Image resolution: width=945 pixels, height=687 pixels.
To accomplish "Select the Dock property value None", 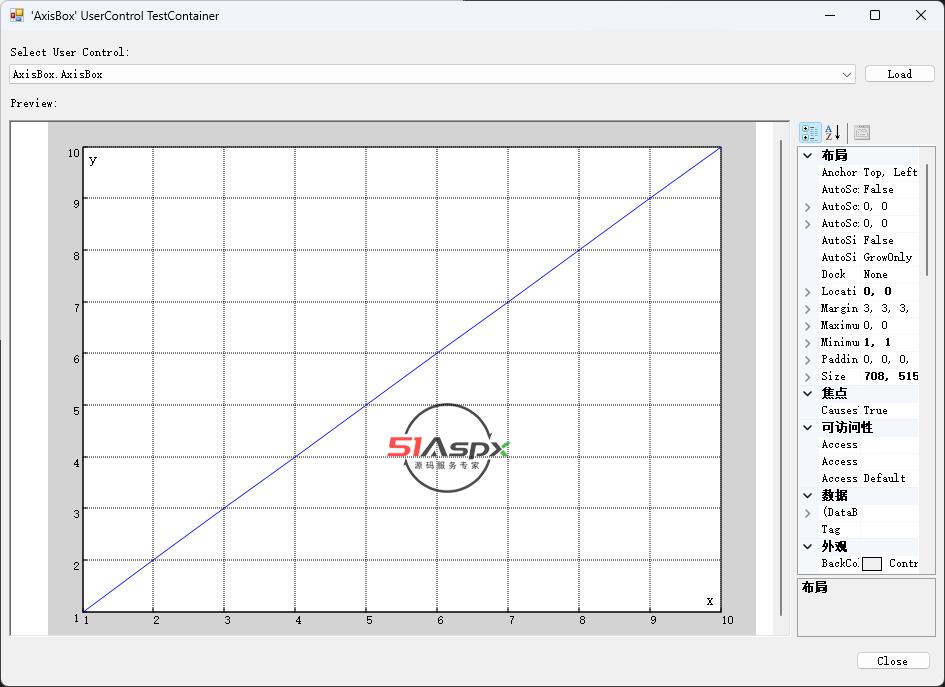I will click(875, 274).
